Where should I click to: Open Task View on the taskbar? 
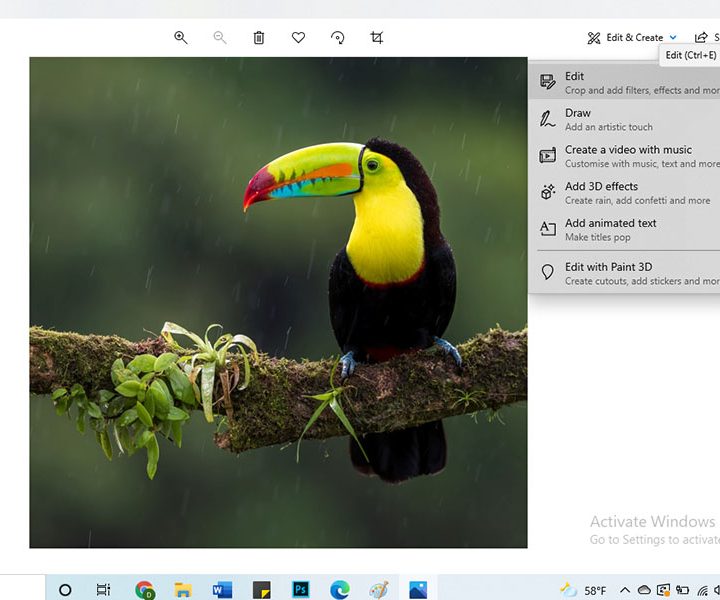click(x=103, y=589)
